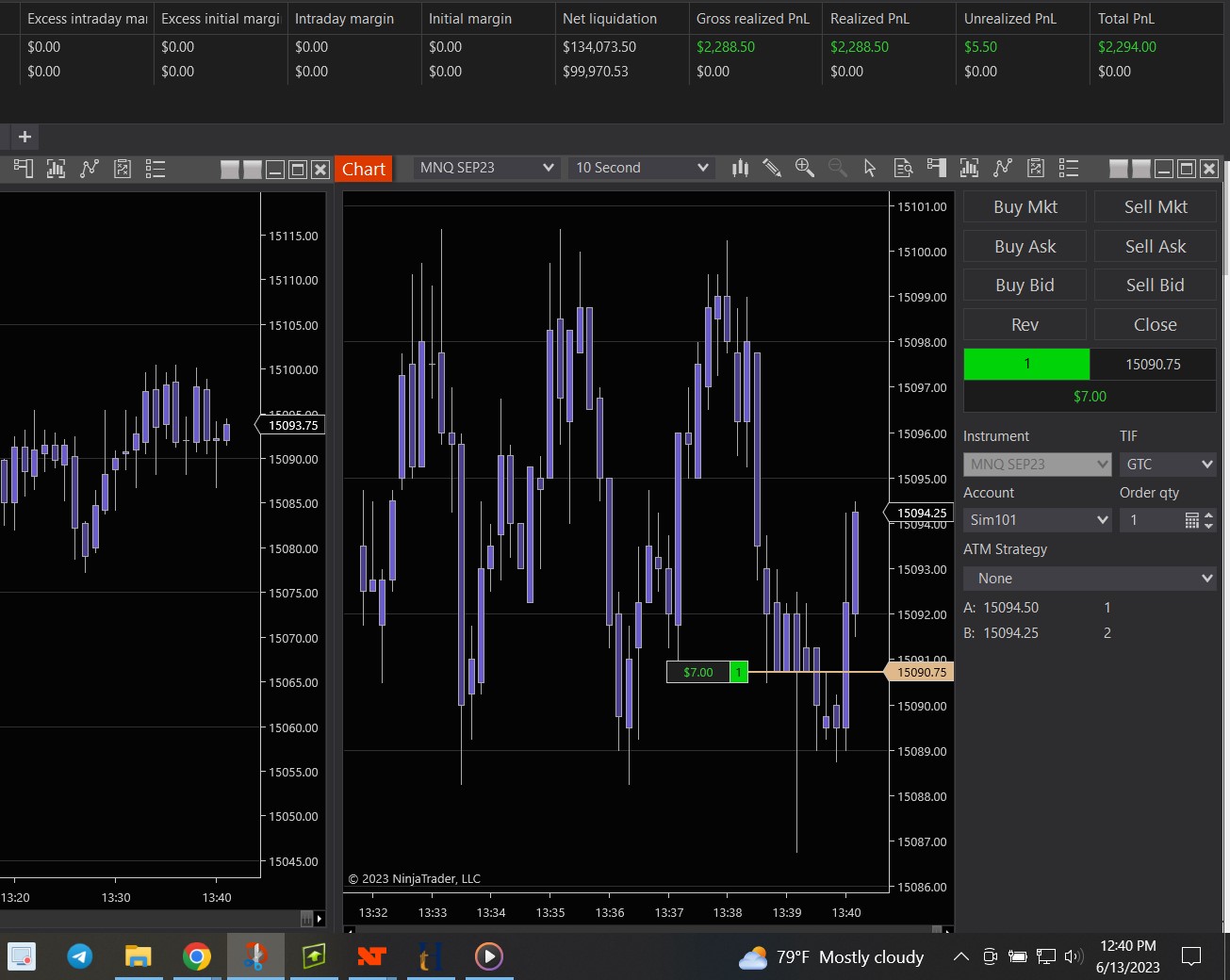The height and width of the screenshot is (980, 1230).
Task: Open Telegram from the Windows taskbar
Action: click(80, 956)
